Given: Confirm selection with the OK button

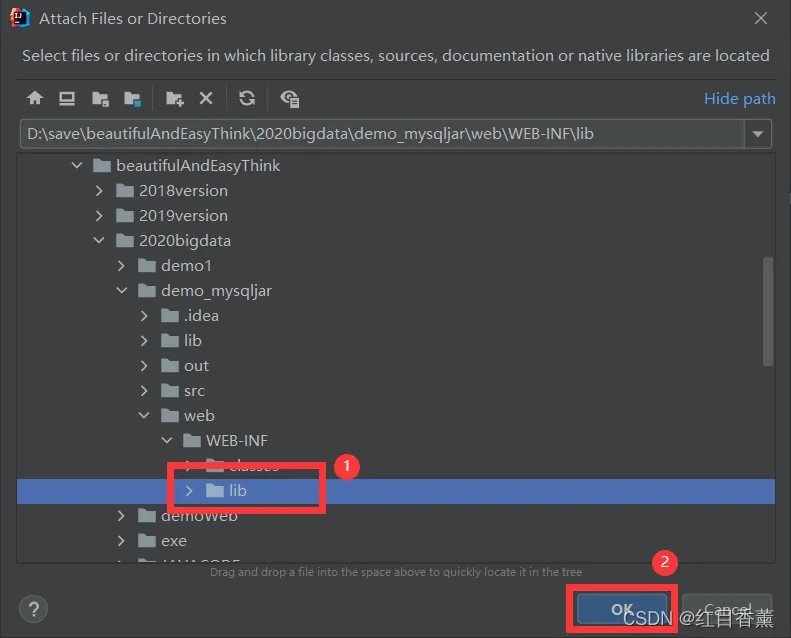Looking at the screenshot, I should point(622,609).
